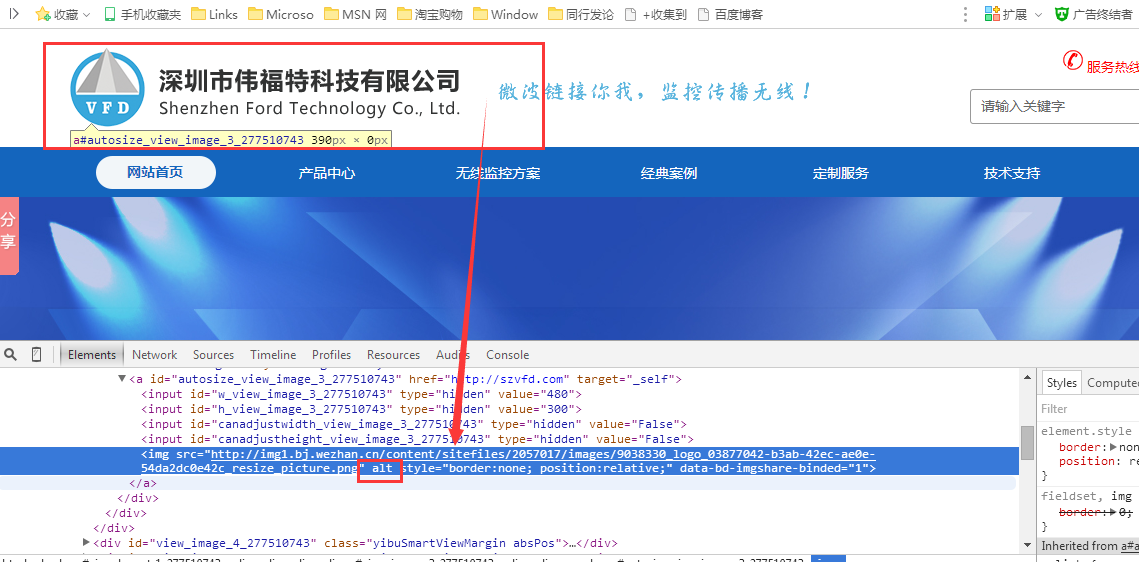The width and height of the screenshot is (1139, 562).
Task: Open the 百度博客 bookmark
Action: [x=729, y=14]
